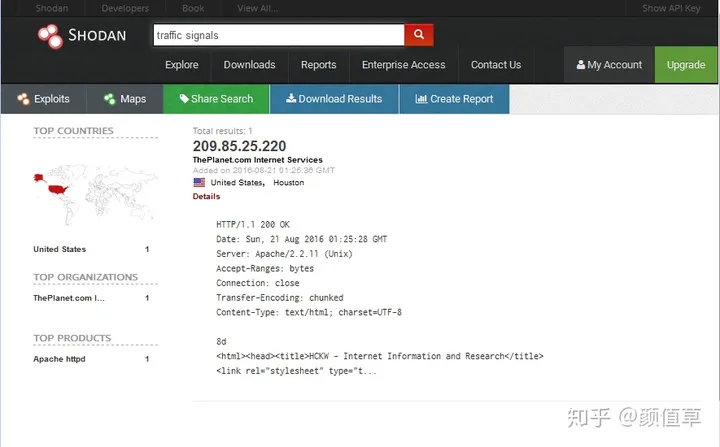Click the Server: Apache/2.2.11 (Unix) line
Viewport: 720px width, 447px height.
click(284, 254)
